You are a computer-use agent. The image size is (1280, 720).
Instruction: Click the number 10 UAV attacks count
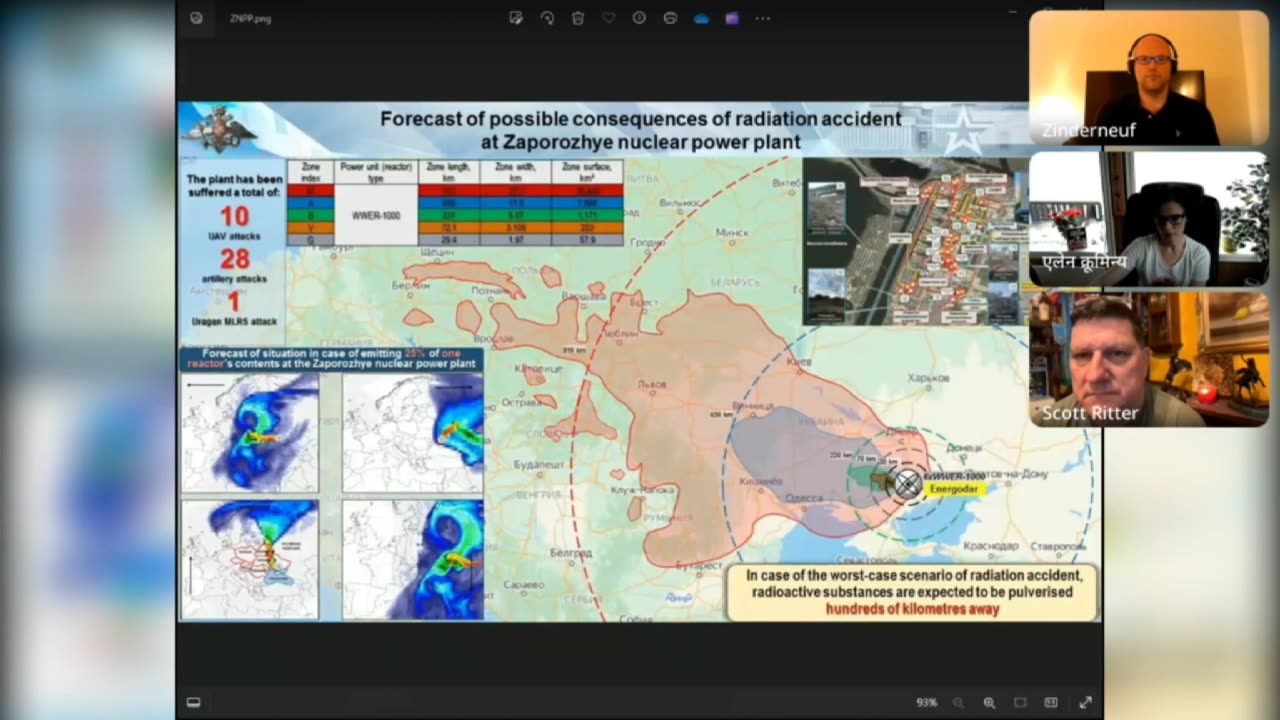[x=234, y=216]
